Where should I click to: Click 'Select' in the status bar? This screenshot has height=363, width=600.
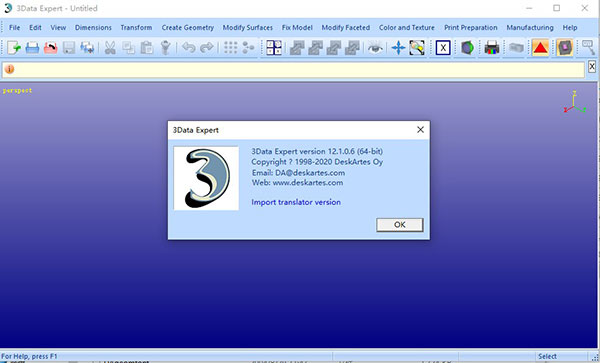(x=547, y=356)
